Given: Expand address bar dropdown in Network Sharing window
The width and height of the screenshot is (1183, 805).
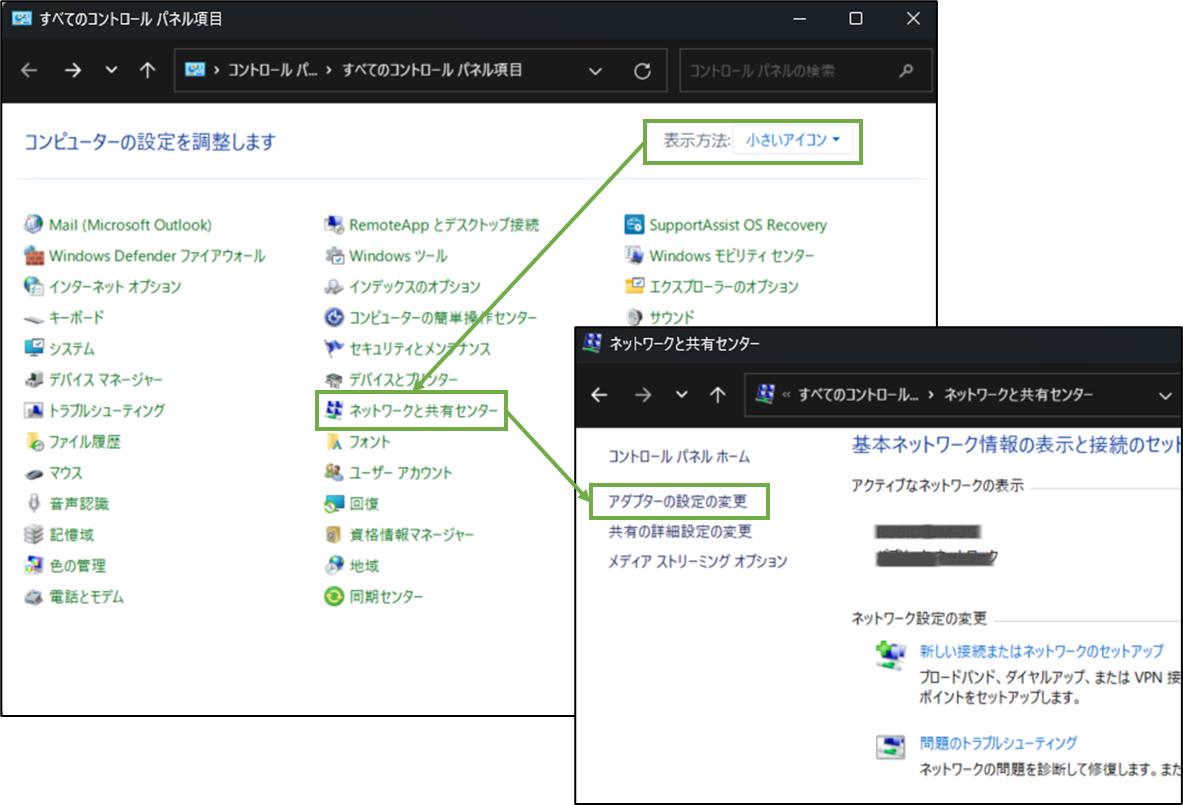Looking at the screenshot, I should (1165, 395).
